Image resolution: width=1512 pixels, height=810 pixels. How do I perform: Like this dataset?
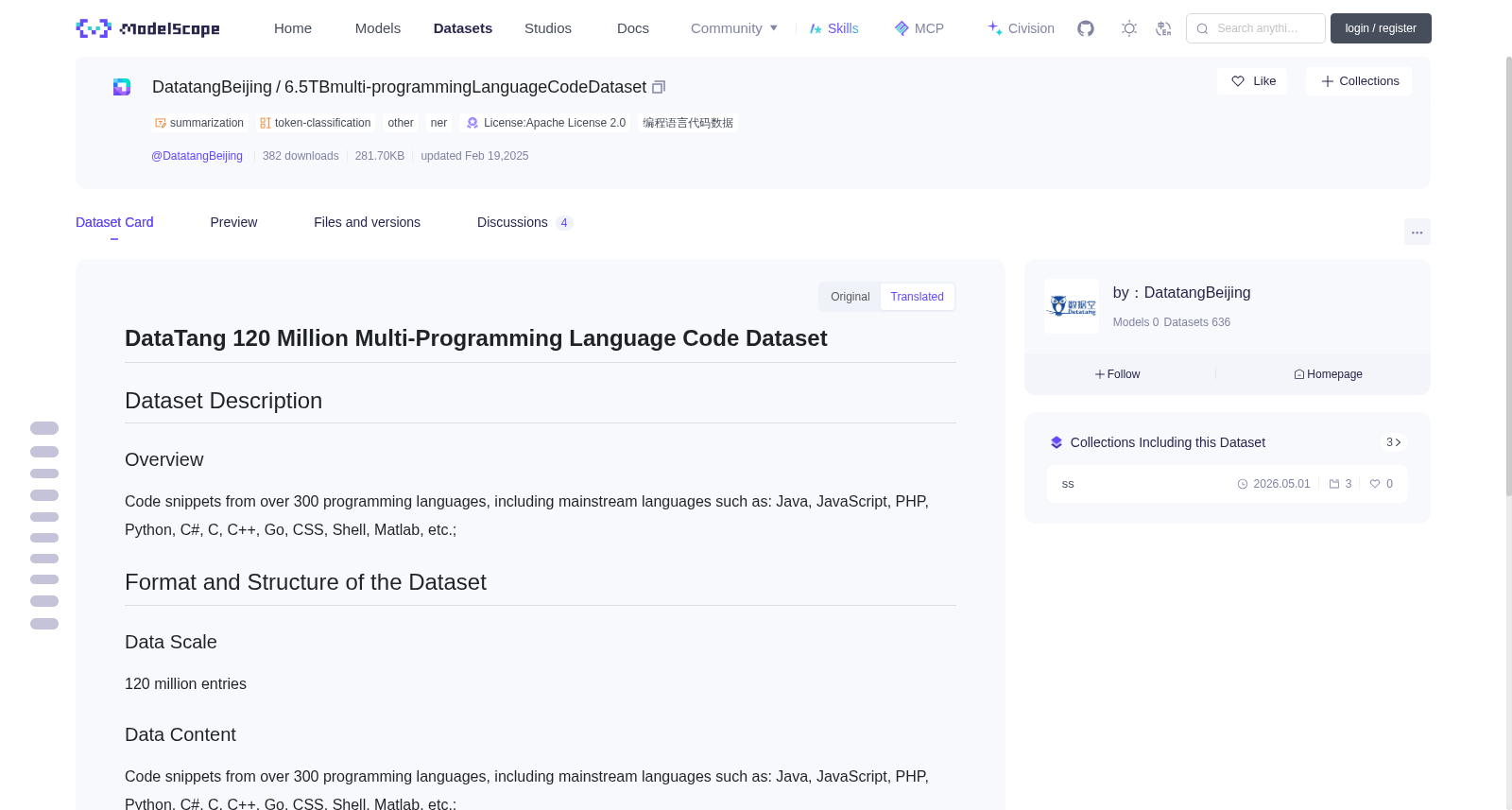tap(1252, 81)
